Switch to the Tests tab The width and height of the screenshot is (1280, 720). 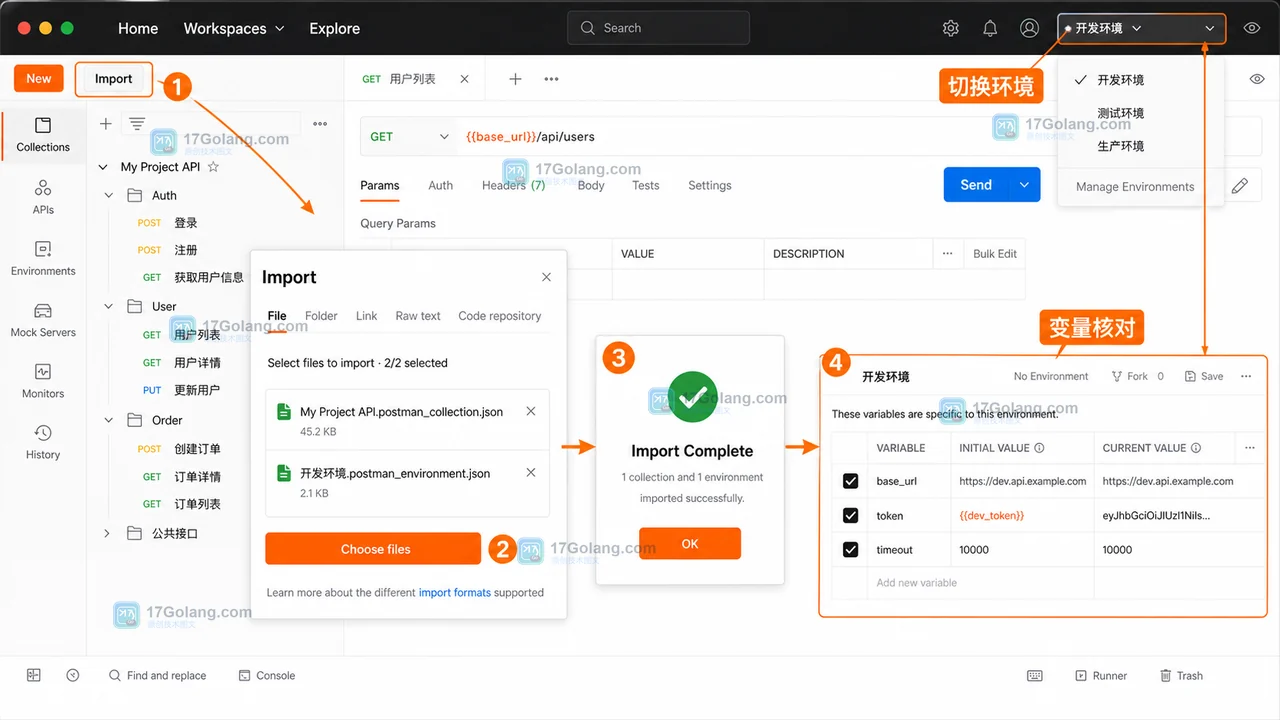pos(646,185)
